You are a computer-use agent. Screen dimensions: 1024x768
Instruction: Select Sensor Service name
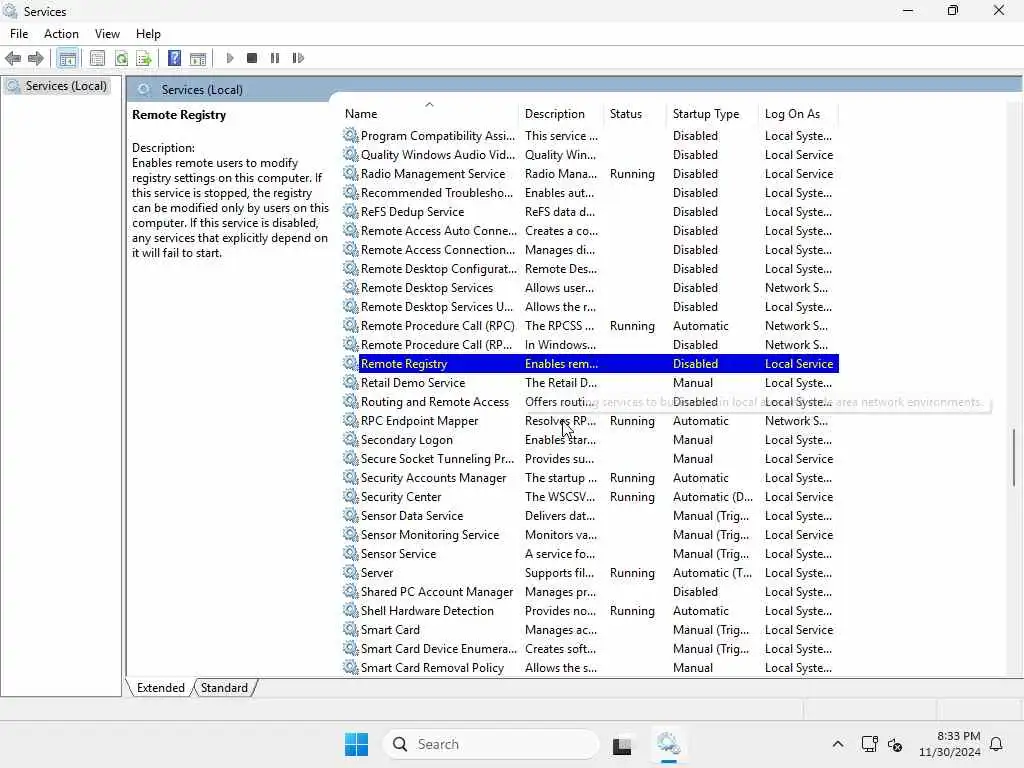click(x=398, y=553)
